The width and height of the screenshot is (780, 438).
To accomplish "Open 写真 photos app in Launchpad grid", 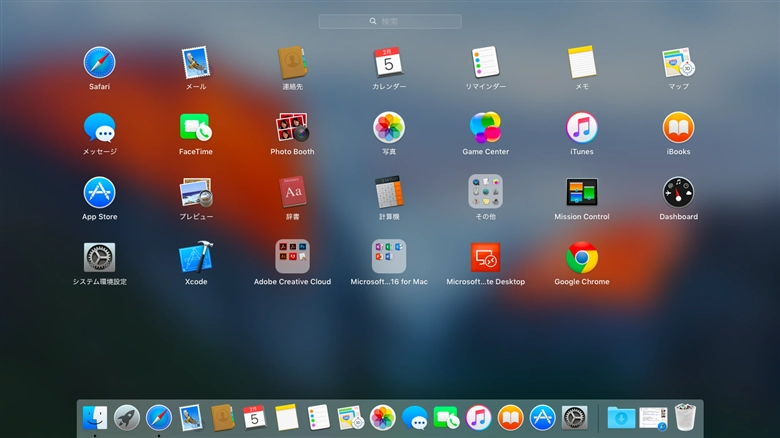I will pos(389,128).
